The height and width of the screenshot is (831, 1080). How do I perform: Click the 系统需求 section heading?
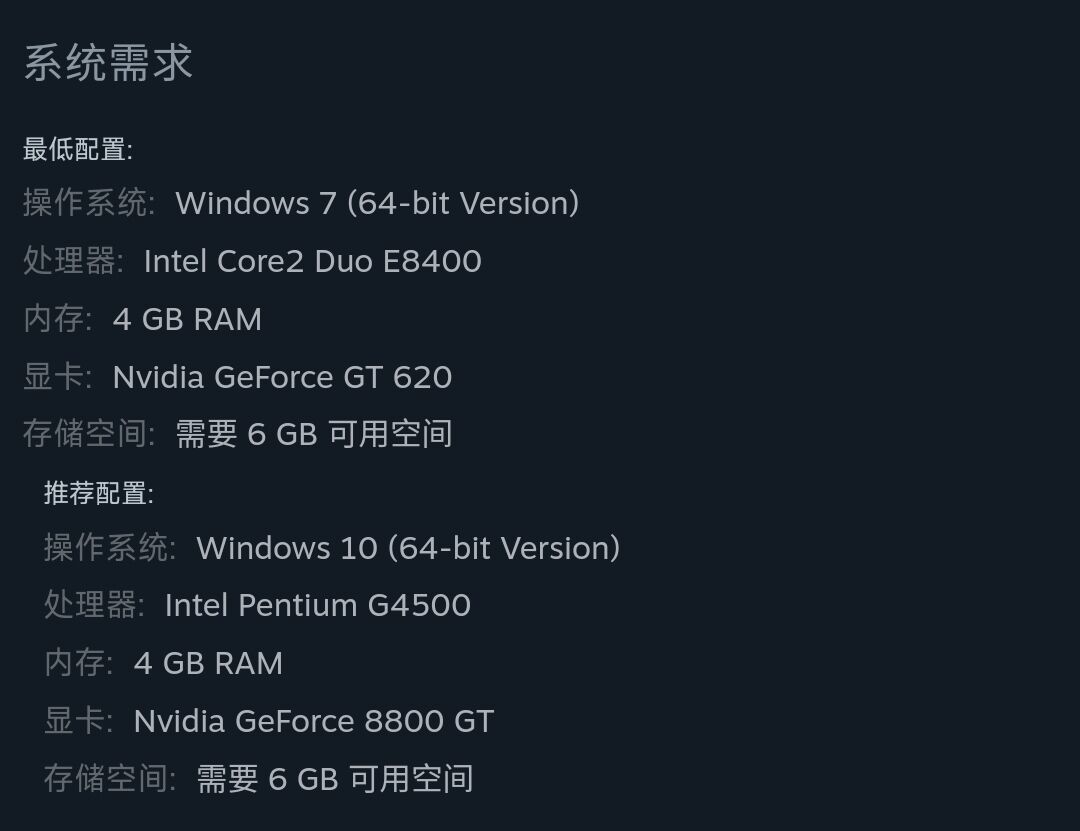108,63
